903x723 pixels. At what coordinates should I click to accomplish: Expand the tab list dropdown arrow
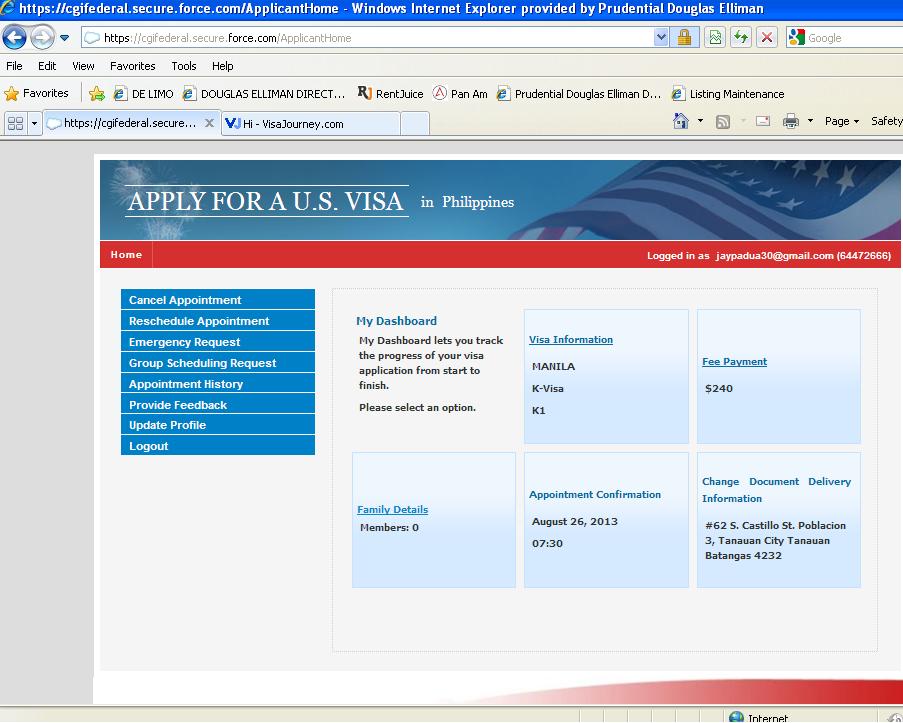click(34, 123)
